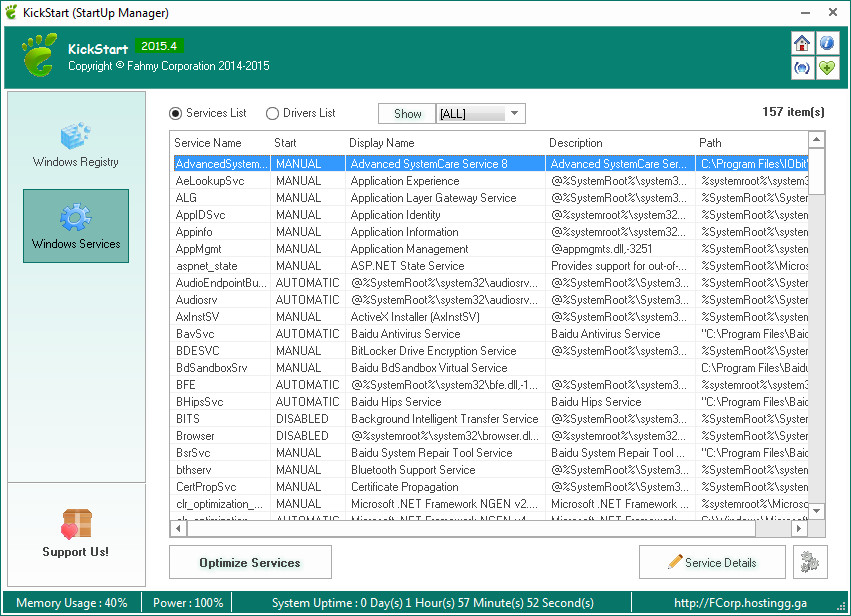The height and width of the screenshot is (616, 851).
Task: Open the FCorp.hostingg.ga link
Action: pos(740,603)
